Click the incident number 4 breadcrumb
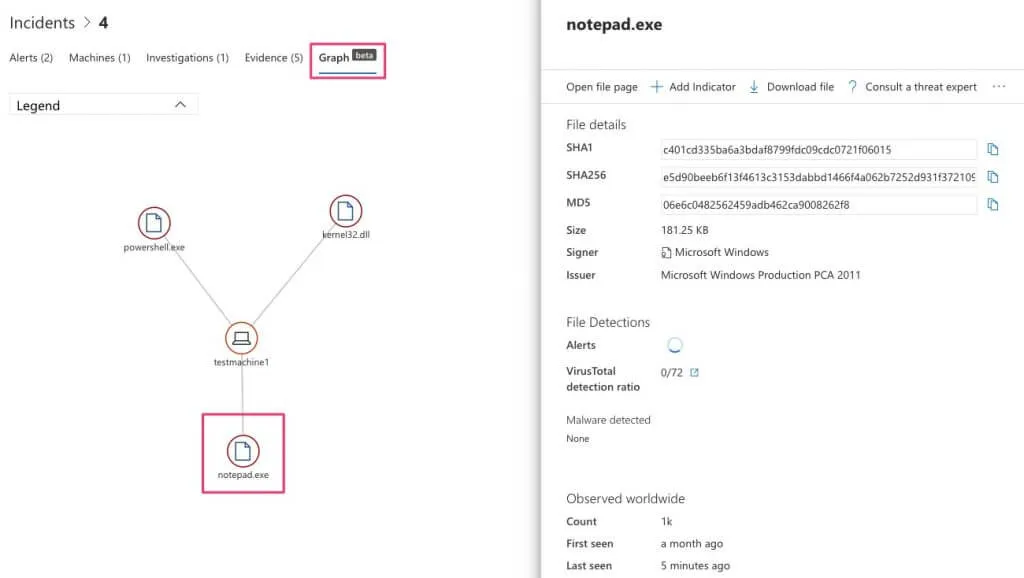The height and width of the screenshot is (578, 1024). click(103, 23)
